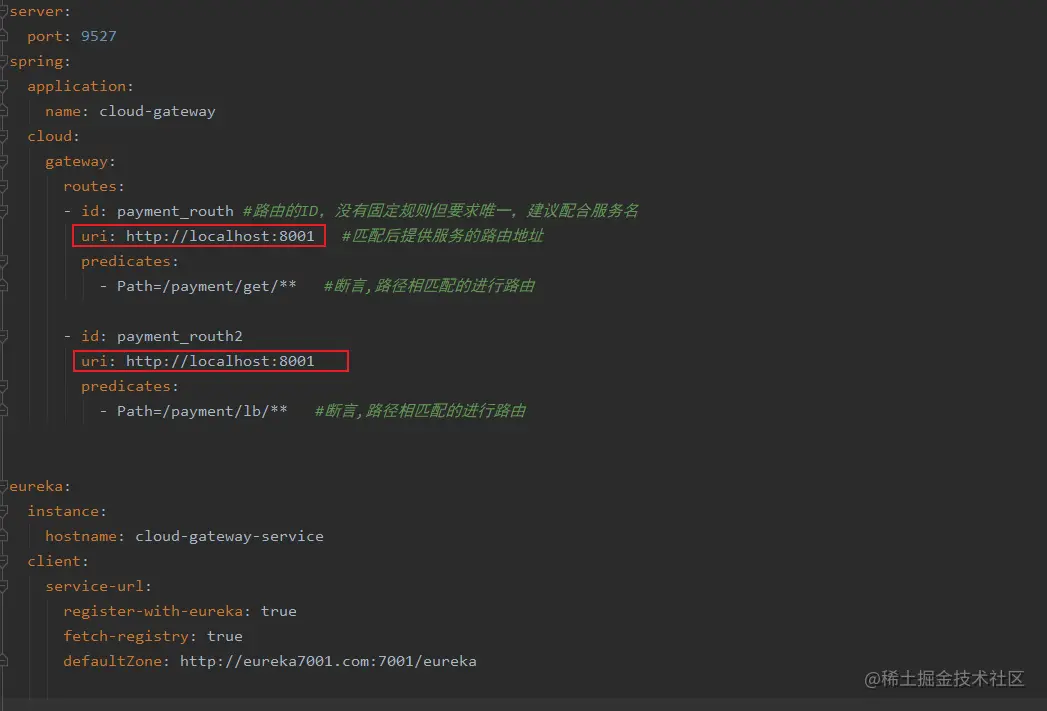Image resolution: width=1047 pixels, height=711 pixels.
Task: Click the Path=/payment/lb/** predicate
Action: pos(202,411)
